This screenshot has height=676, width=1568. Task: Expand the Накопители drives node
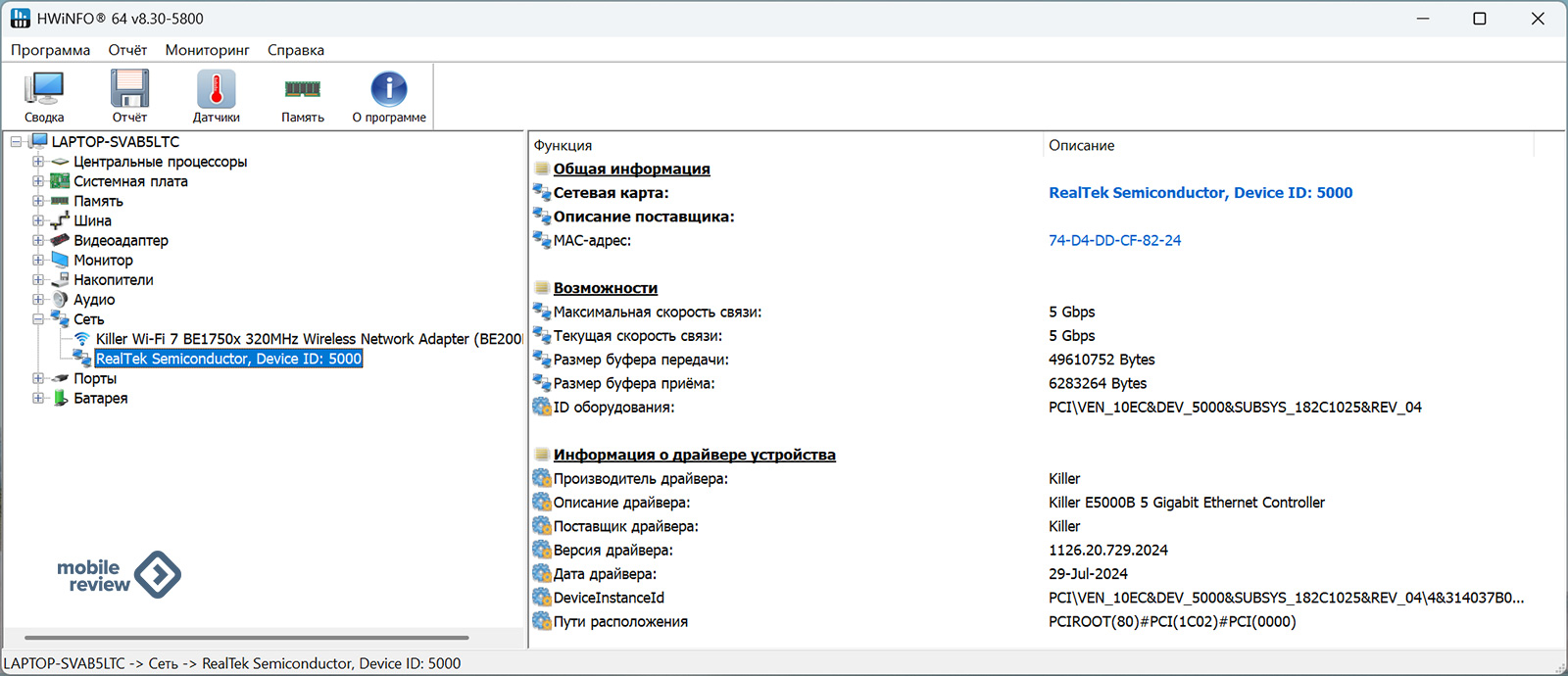38,280
